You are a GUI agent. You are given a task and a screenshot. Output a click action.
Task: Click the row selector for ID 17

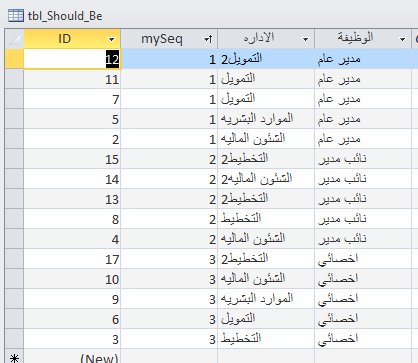14,259
